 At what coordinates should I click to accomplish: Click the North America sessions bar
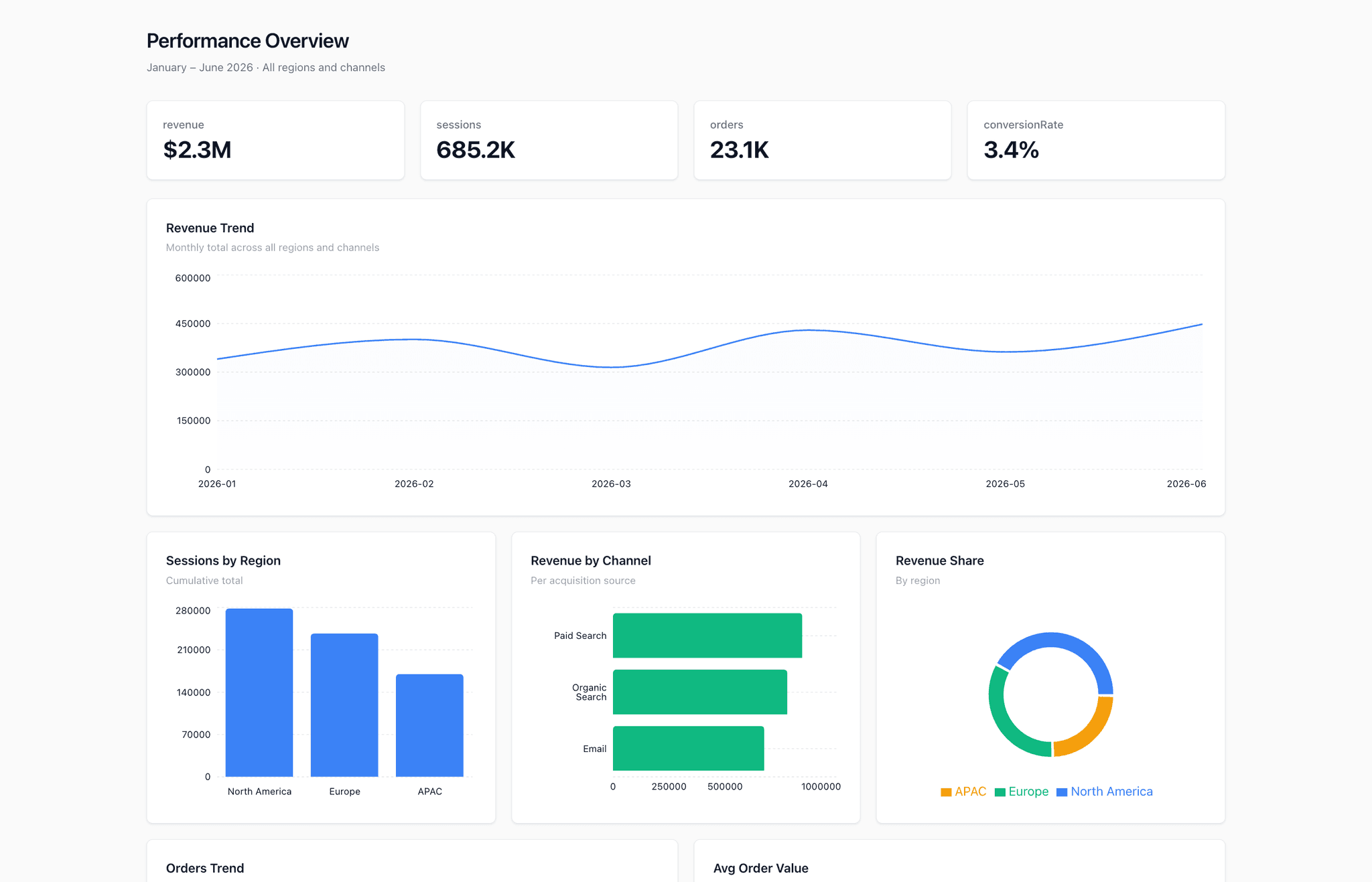[x=259, y=692]
